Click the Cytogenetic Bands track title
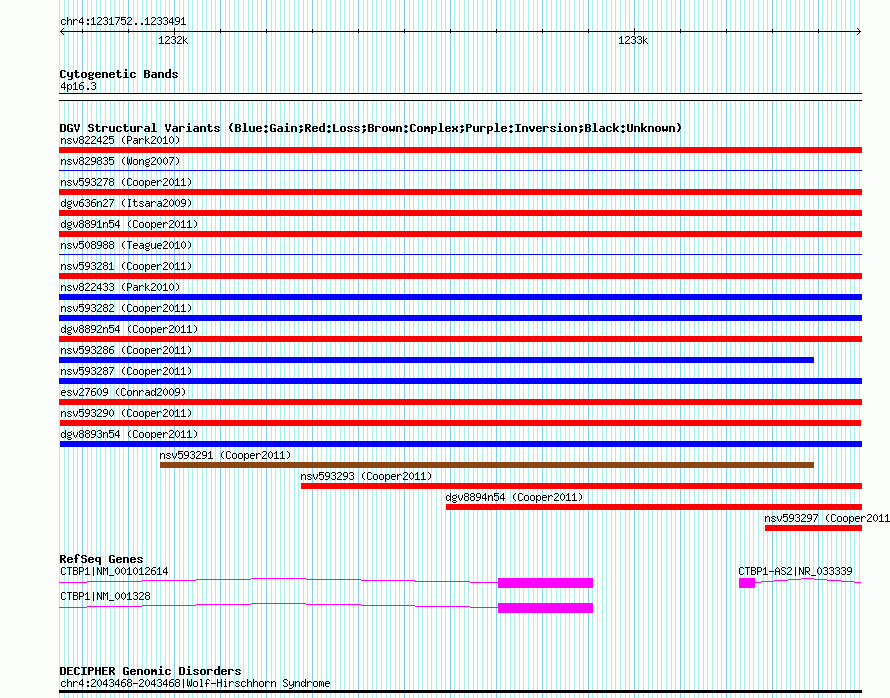This screenshot has height=698, width=890. tap(119, 74)
